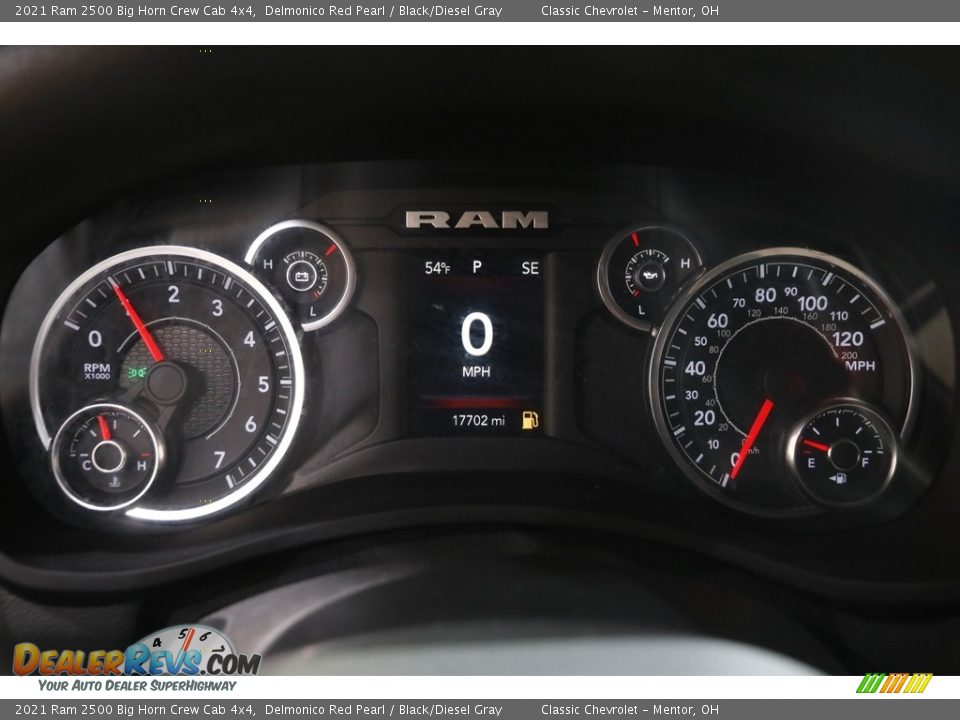The image size is (960, 720).
Task: Click the number 7 on the tachometer
Action: click(219, 459)
